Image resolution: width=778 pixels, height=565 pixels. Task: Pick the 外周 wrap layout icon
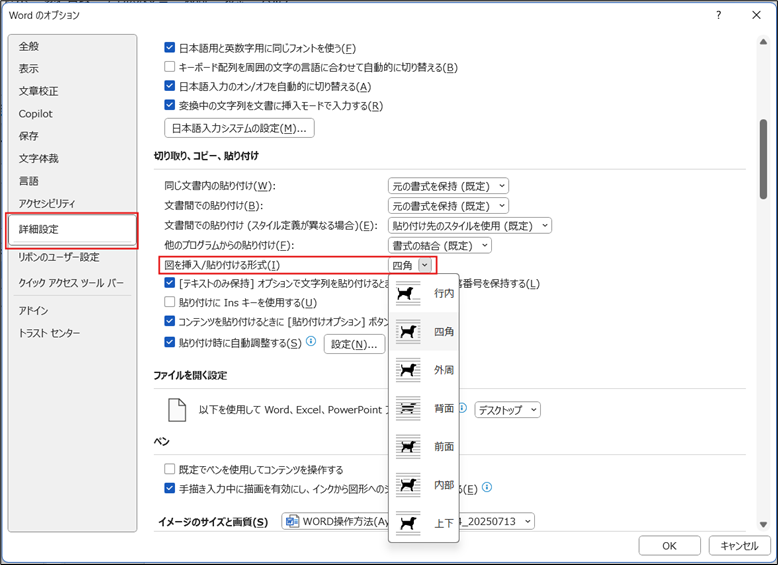408,370
